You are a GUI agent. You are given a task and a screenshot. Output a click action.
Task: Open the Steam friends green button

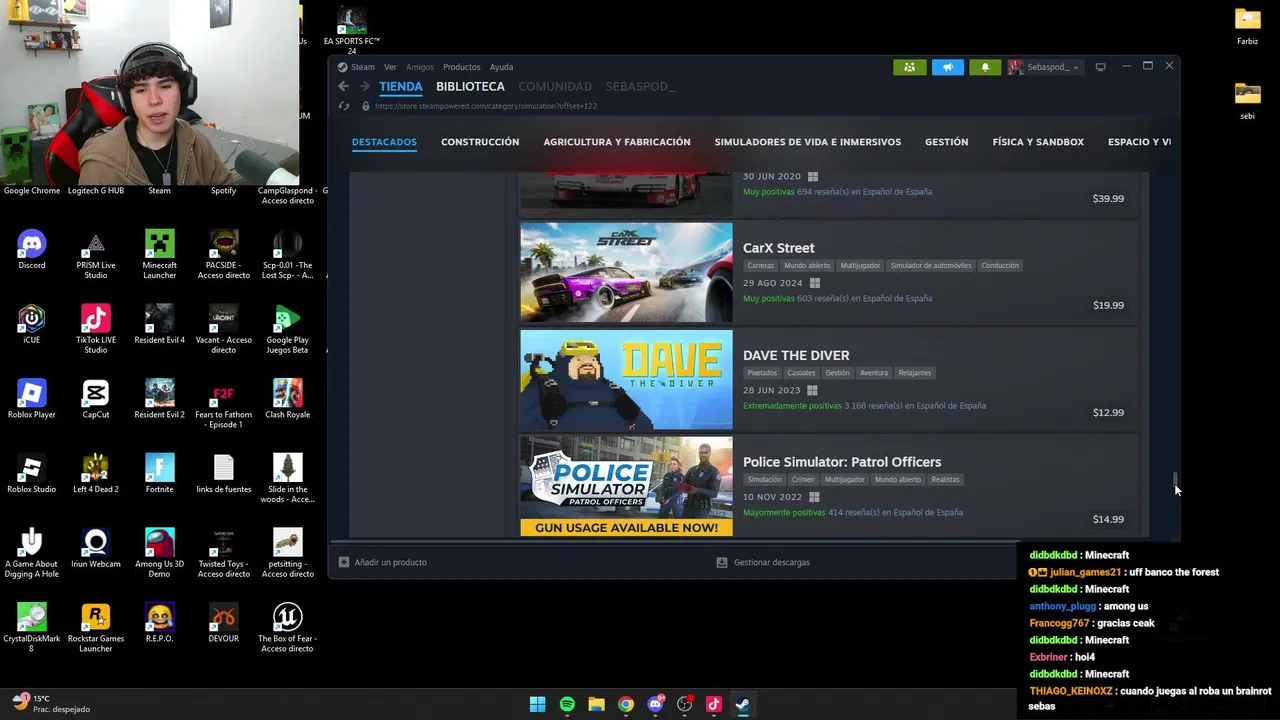coord(909,67)
